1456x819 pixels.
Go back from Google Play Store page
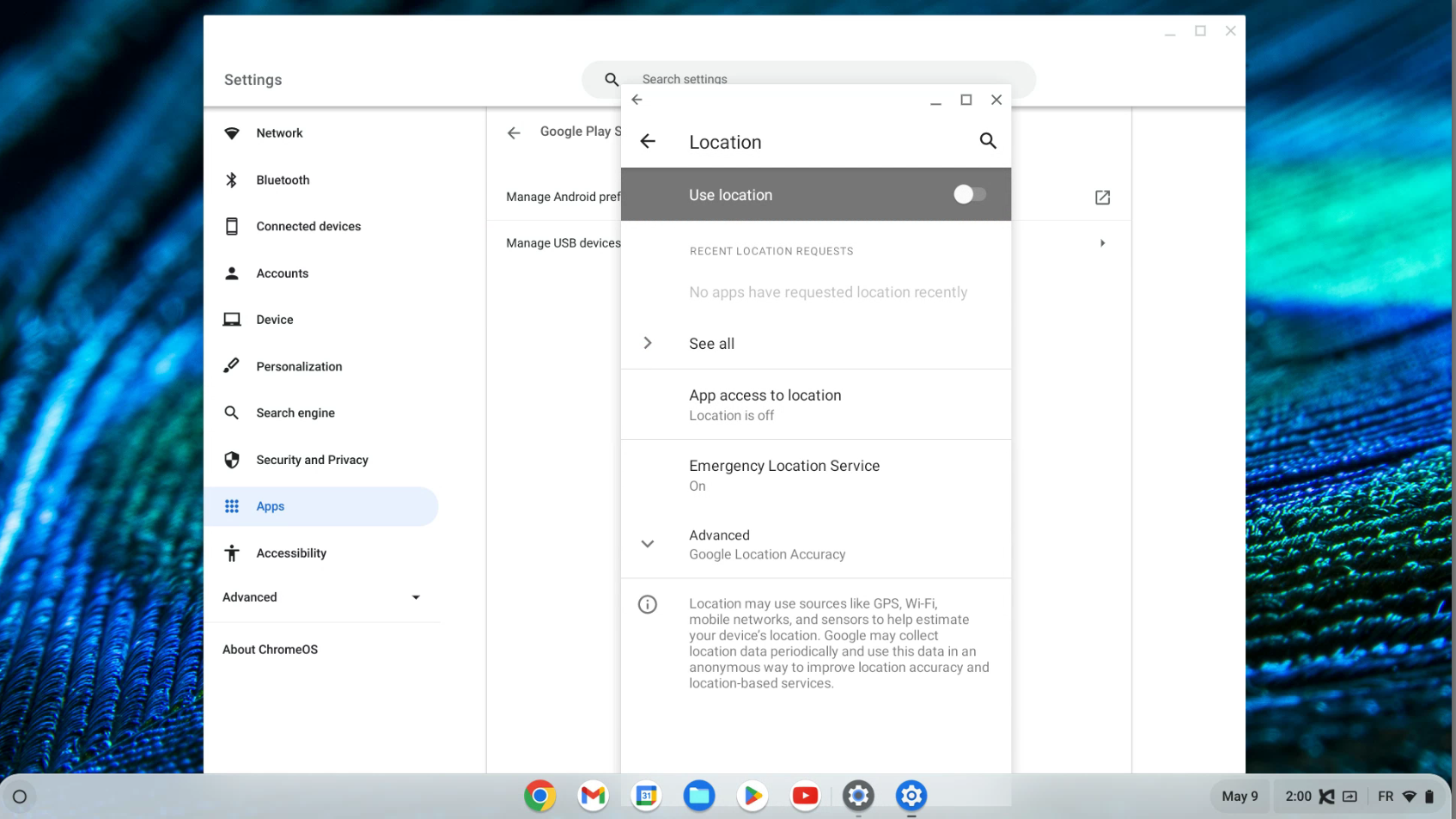[514, 132]
